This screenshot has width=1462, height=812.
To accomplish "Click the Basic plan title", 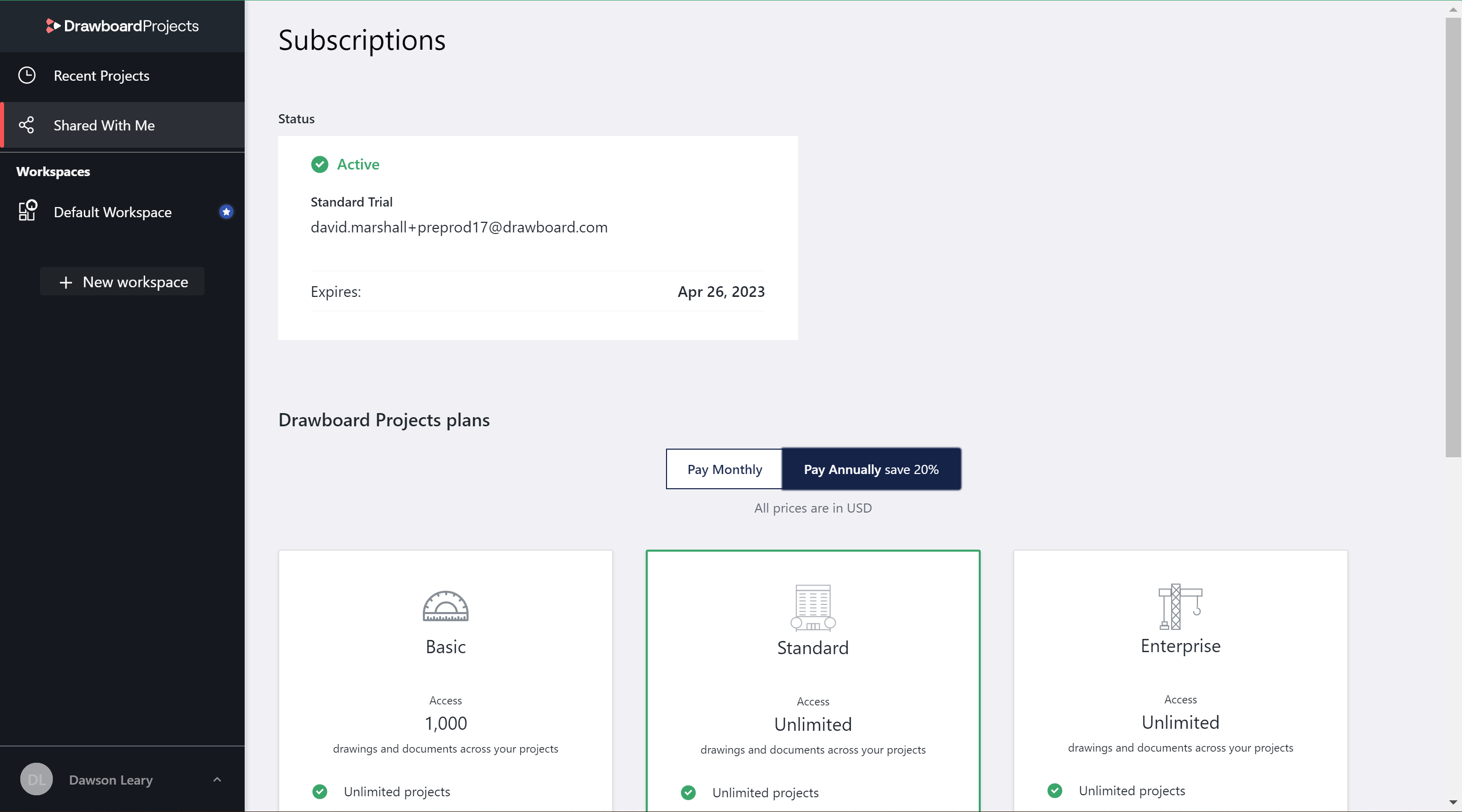I will pyautogui.click(x=446, y=647).
